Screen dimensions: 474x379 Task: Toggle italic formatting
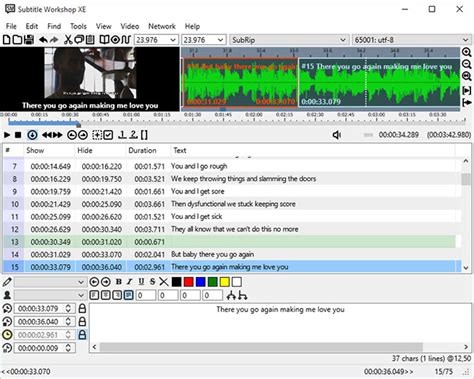(x=130, y=282)
